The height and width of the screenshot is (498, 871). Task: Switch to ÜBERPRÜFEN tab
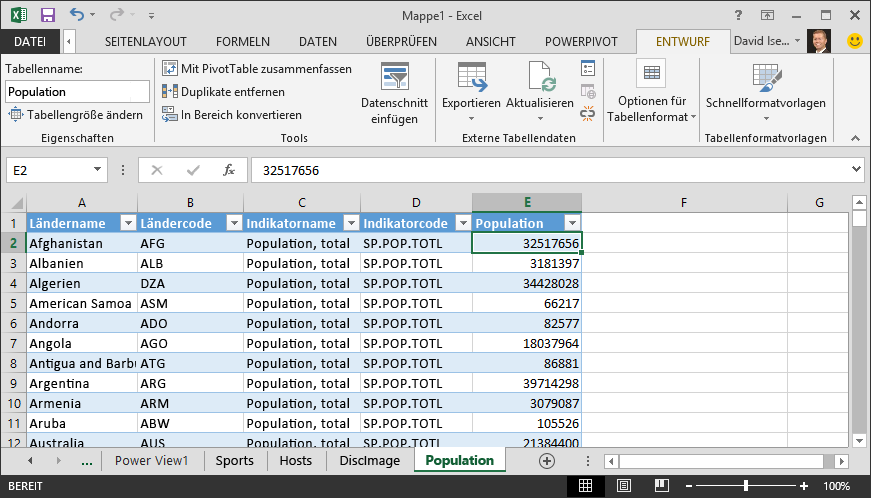pos(401,42)
